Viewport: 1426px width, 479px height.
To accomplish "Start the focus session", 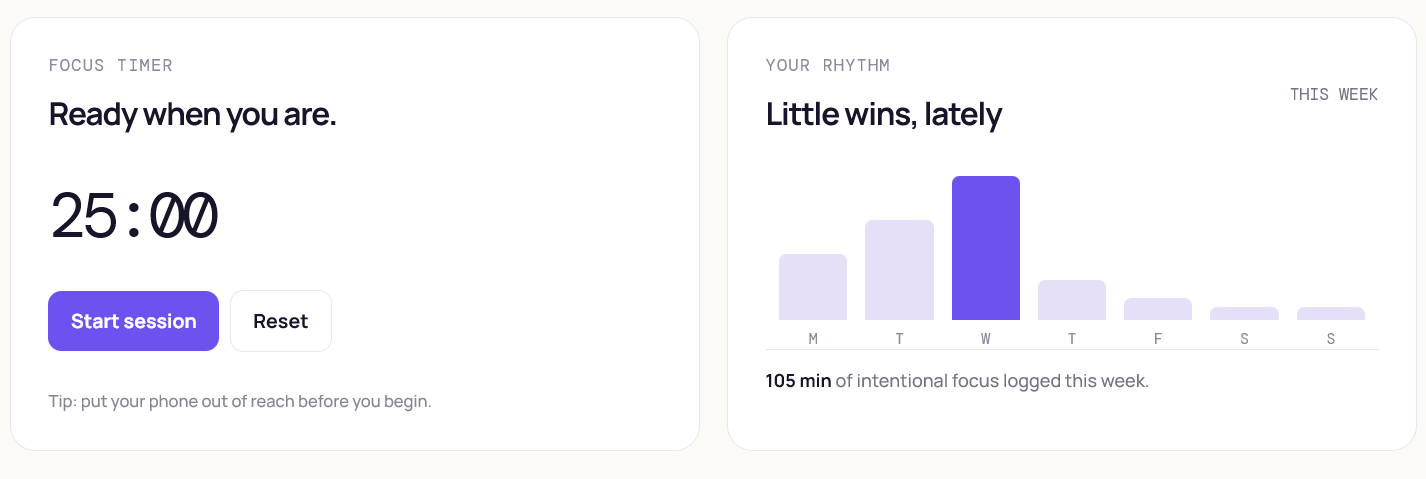I will (133, 321).
